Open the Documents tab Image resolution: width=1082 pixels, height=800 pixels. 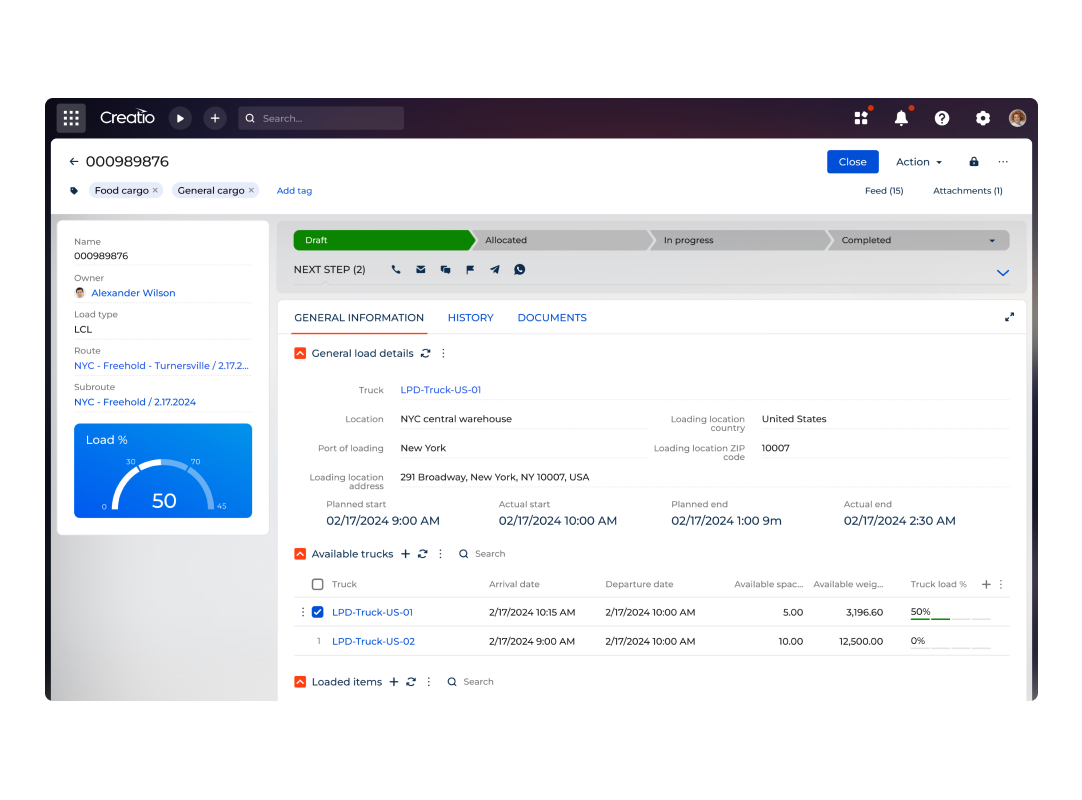pos(552,318)
